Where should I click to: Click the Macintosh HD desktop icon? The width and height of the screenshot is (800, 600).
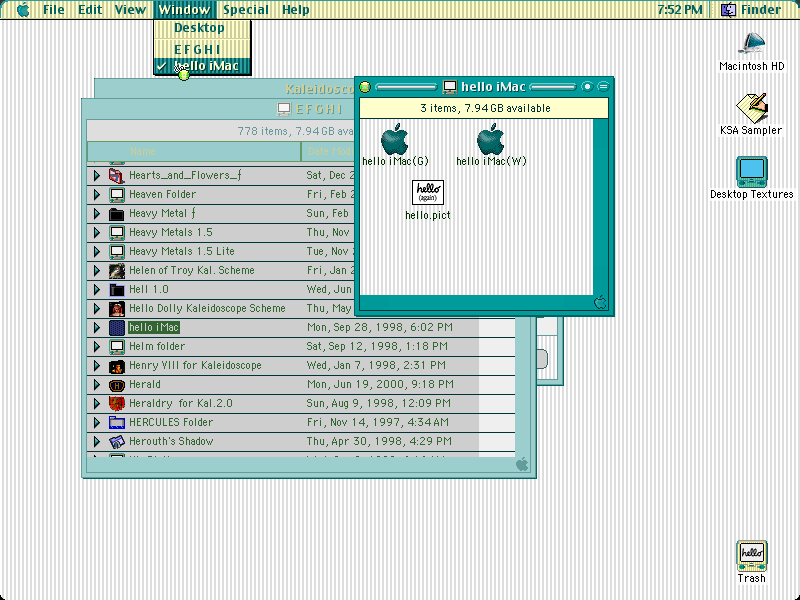tap(752, 45)
